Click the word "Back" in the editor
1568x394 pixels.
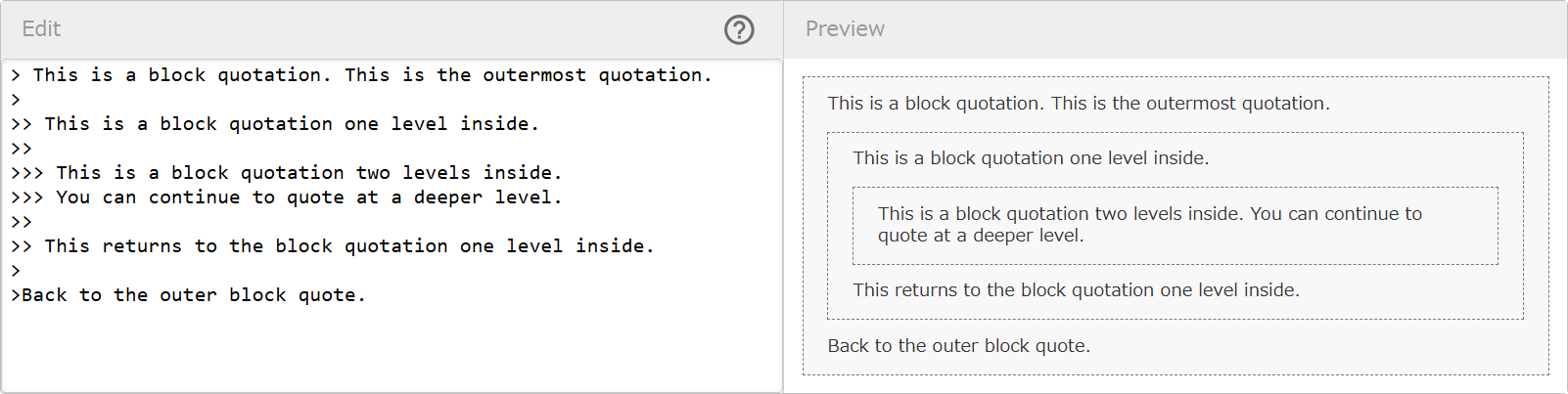click(x=45, y=295)
